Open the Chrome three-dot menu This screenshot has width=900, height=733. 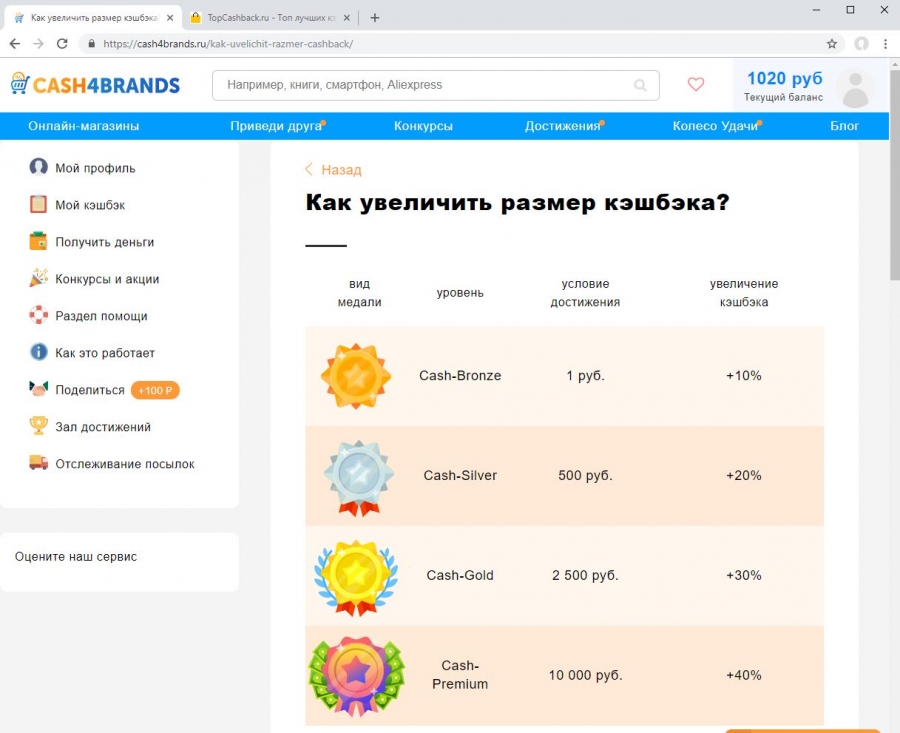point(885,44)
